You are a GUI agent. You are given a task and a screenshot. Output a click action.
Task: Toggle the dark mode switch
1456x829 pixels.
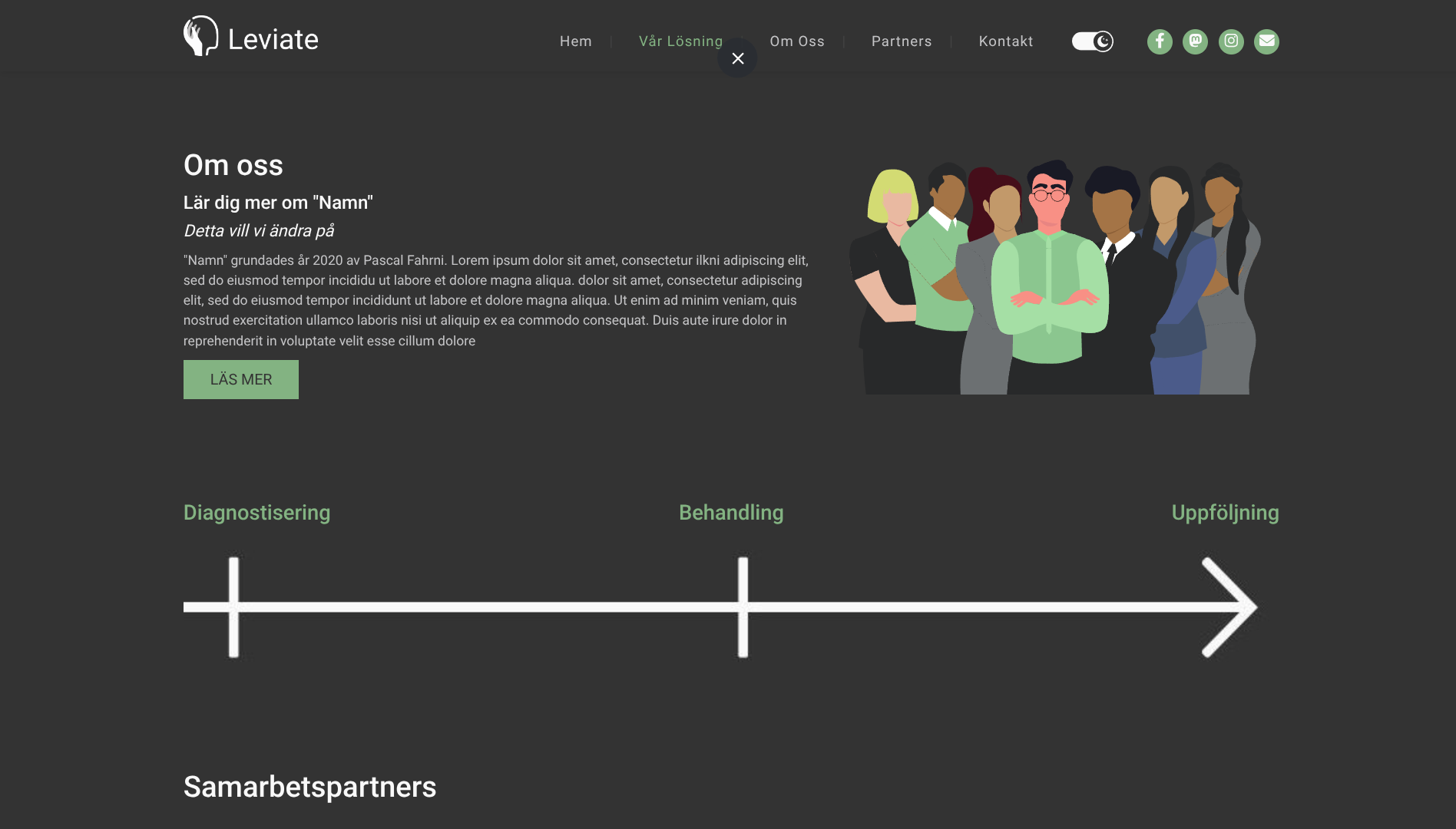click(1092, 41)
